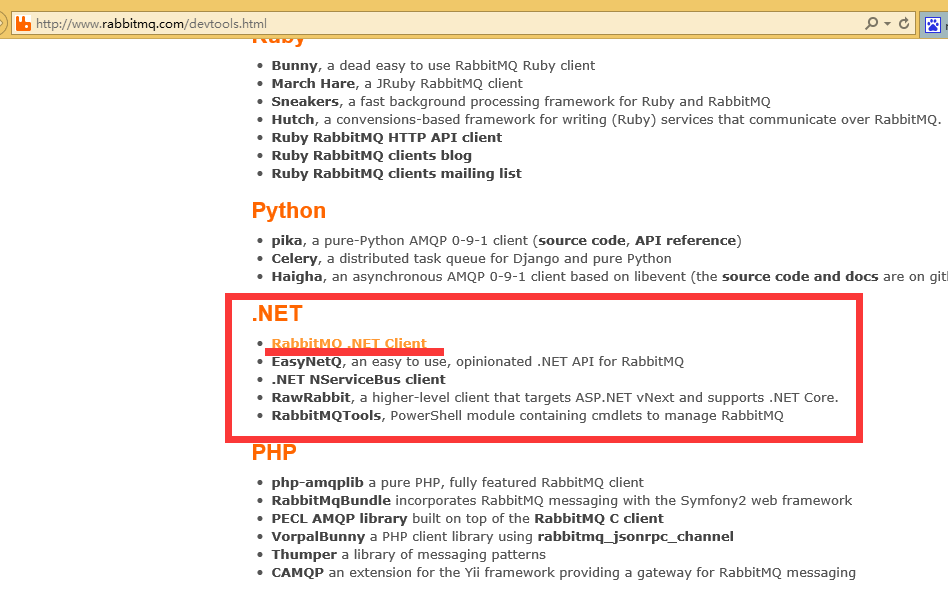The width and height of the screenshot is (948, 589).
Task: Open the Bunny Ruby client link
Action: 294,65
